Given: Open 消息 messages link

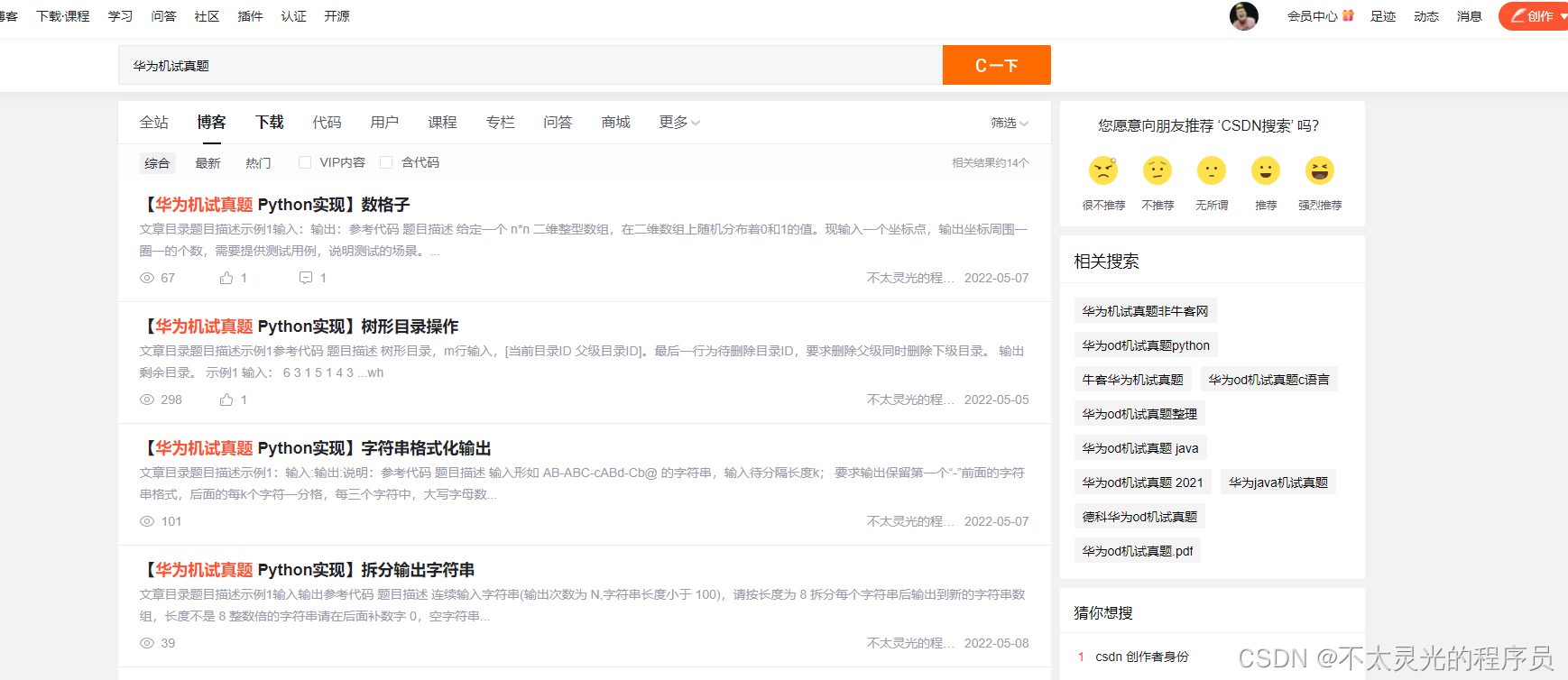Looking at the screenshot, I should click(x=1470, y=16).
